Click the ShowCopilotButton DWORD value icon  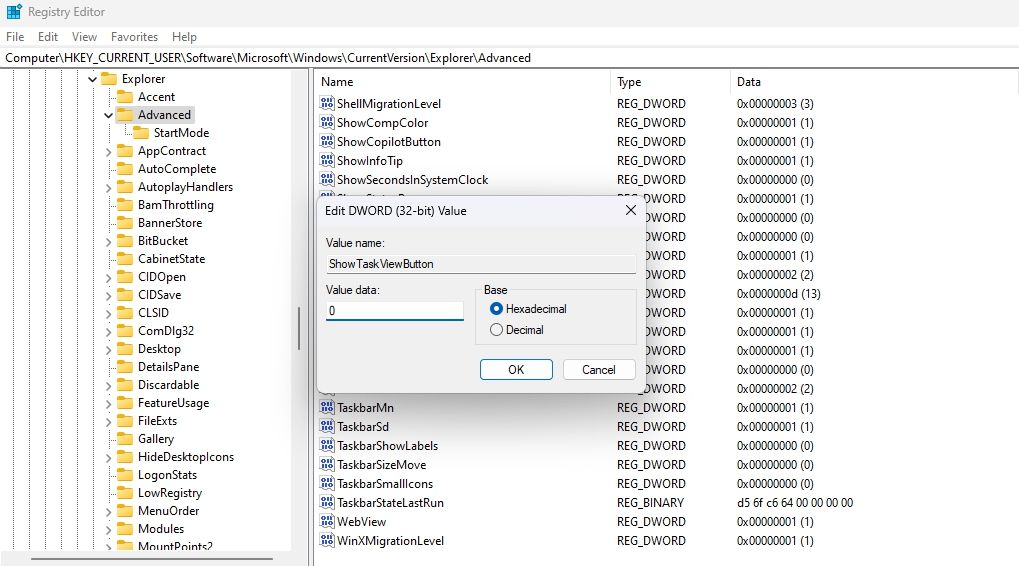(x=327, y=142)
